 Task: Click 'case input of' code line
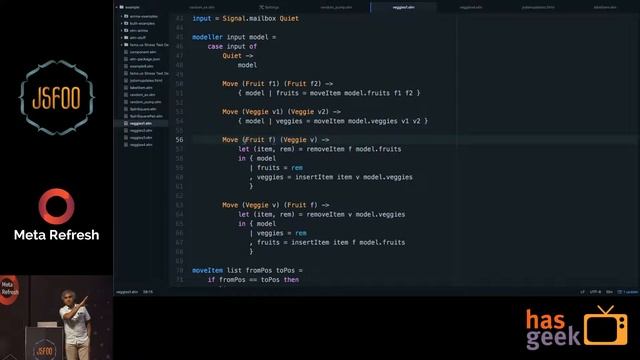point(232,47)
